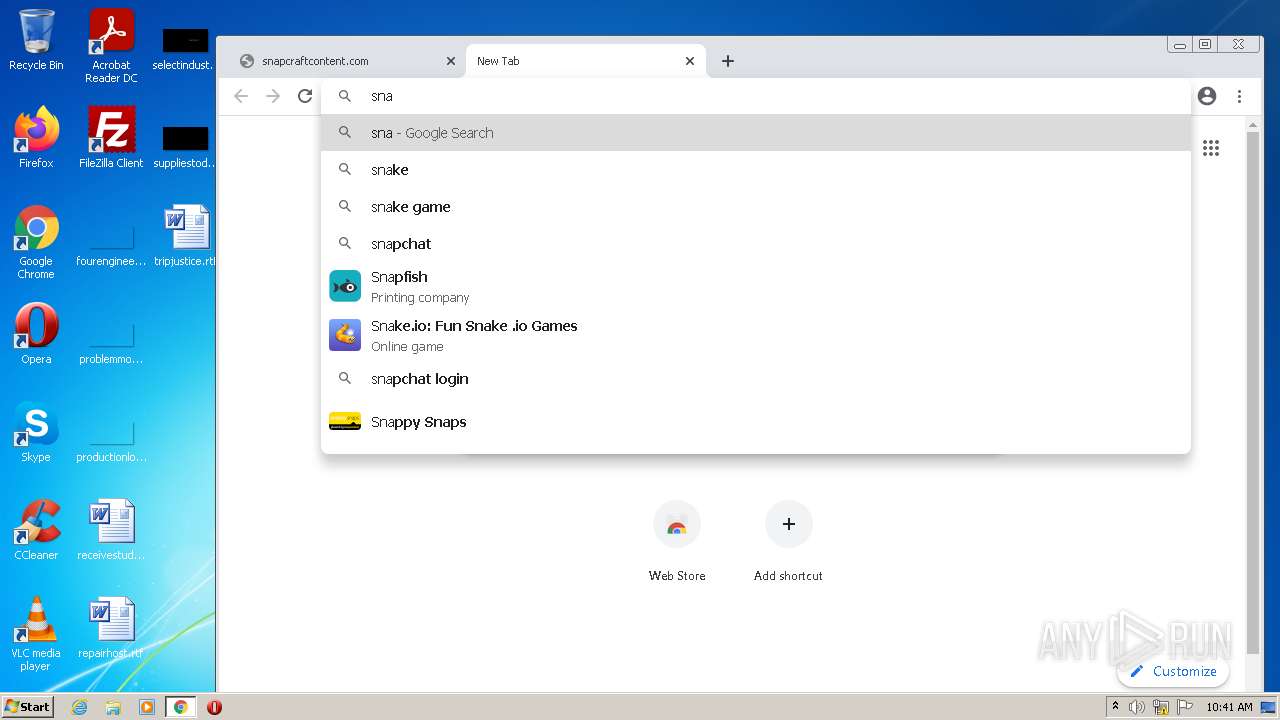Click the Snake.io game icon
The height and width of the screenshot is (720, 1280).
(x=345, y=335)
